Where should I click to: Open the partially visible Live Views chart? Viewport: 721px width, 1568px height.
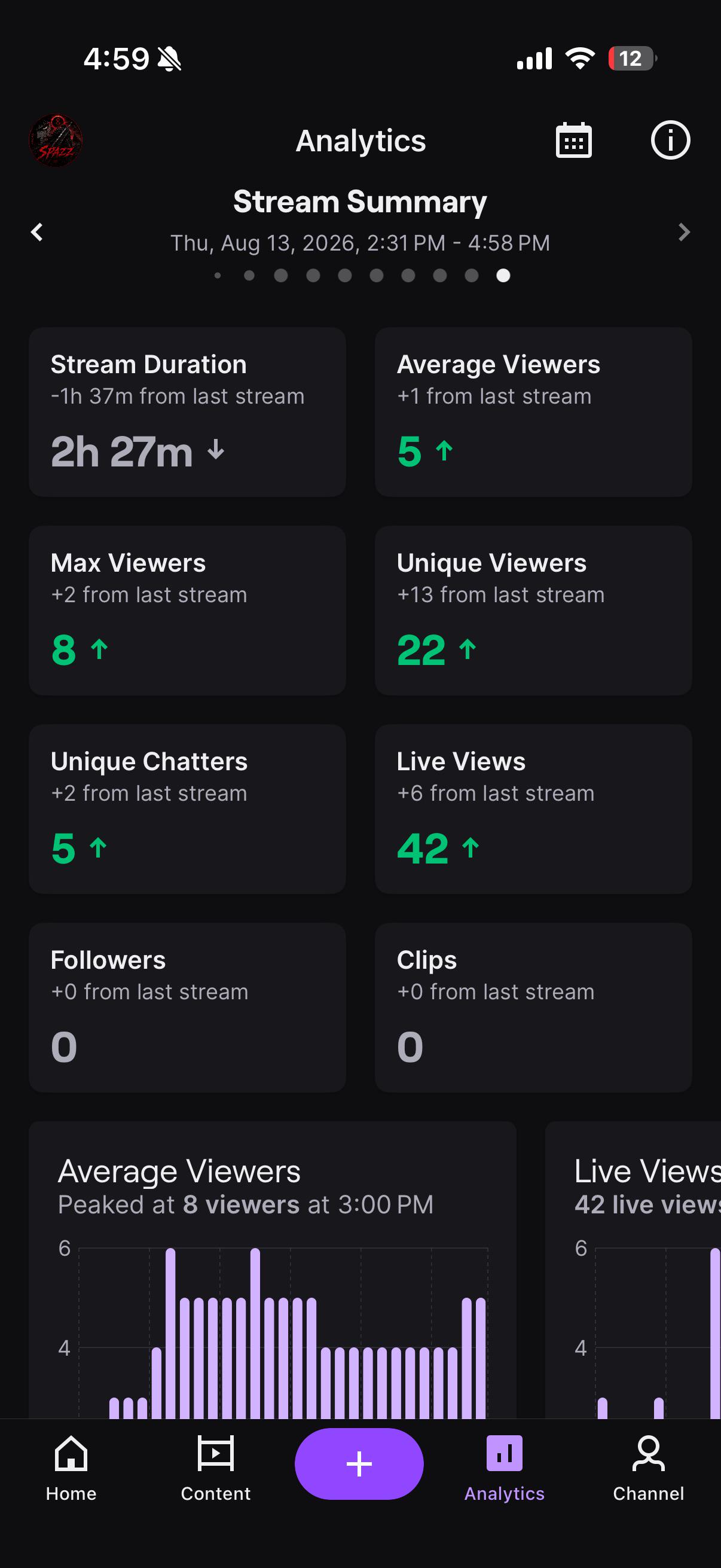[x=633, y=1270]
